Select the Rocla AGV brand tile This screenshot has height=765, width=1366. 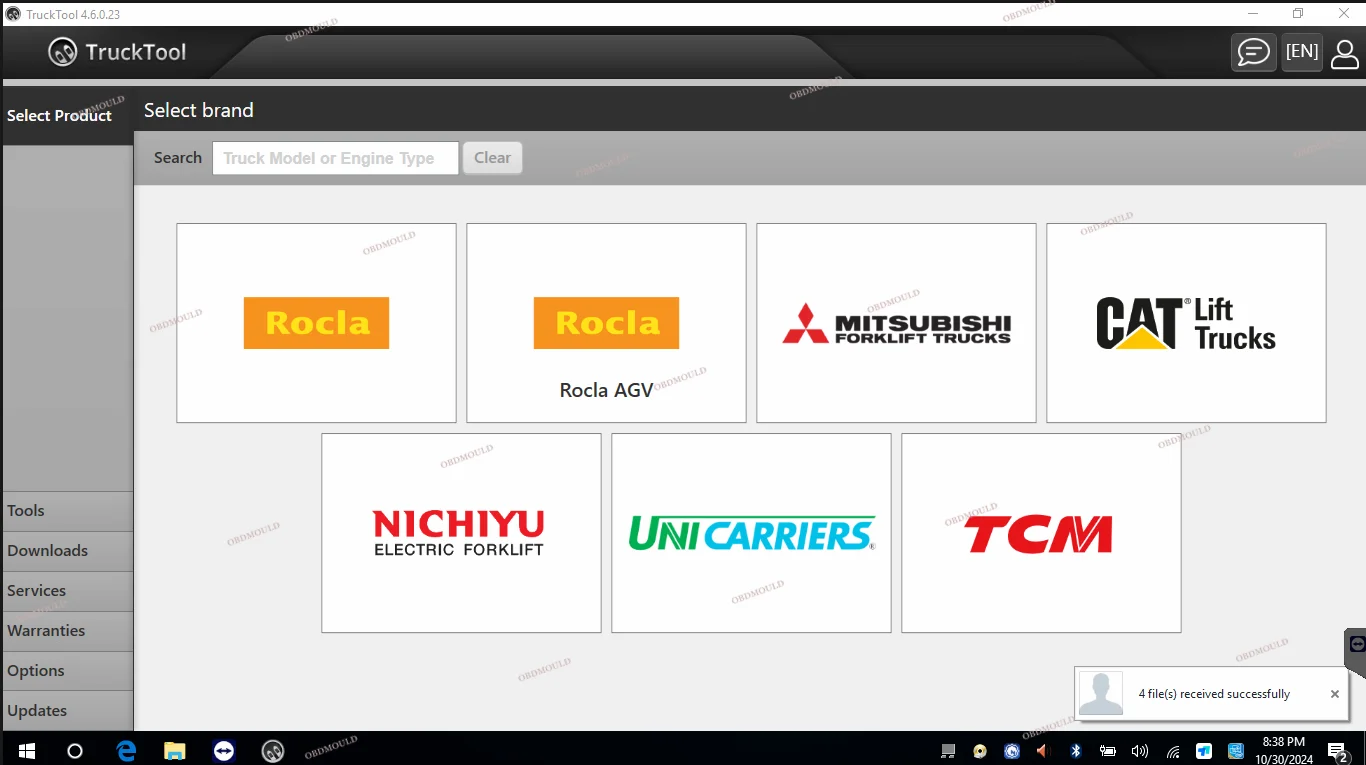[606, 322]
